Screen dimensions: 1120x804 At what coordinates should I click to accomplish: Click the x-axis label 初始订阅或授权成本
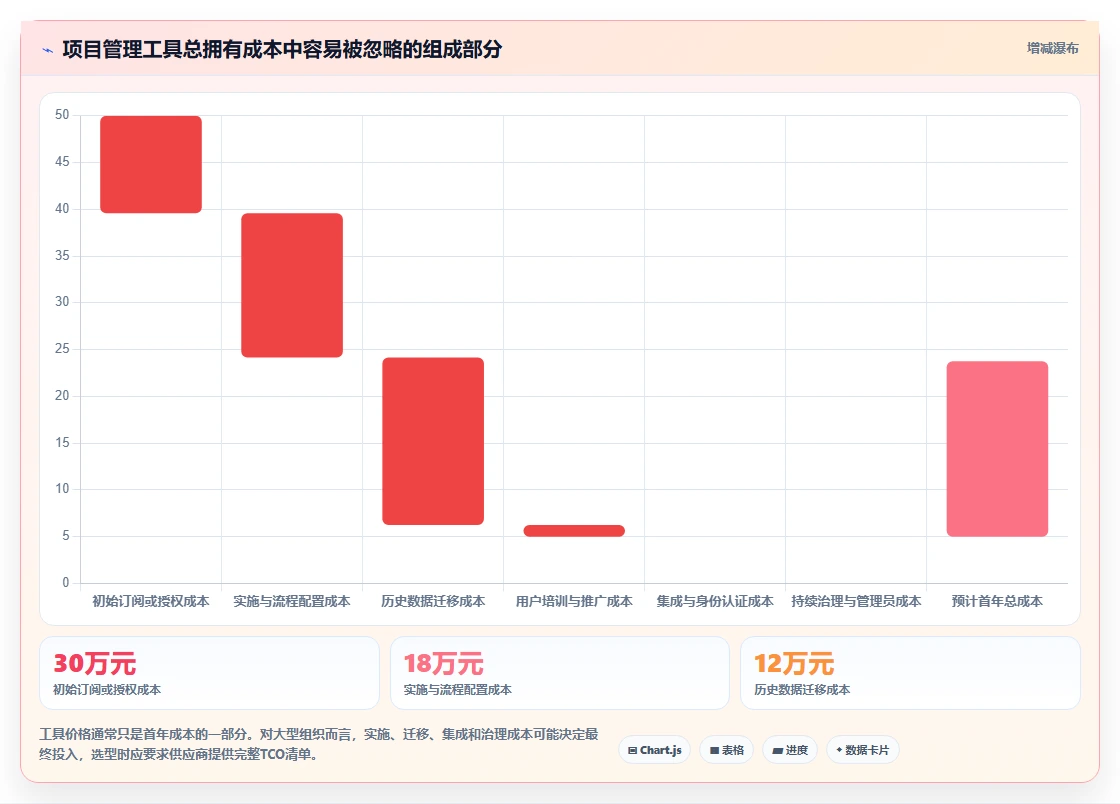pyautogui.click(x=151, y=601)
